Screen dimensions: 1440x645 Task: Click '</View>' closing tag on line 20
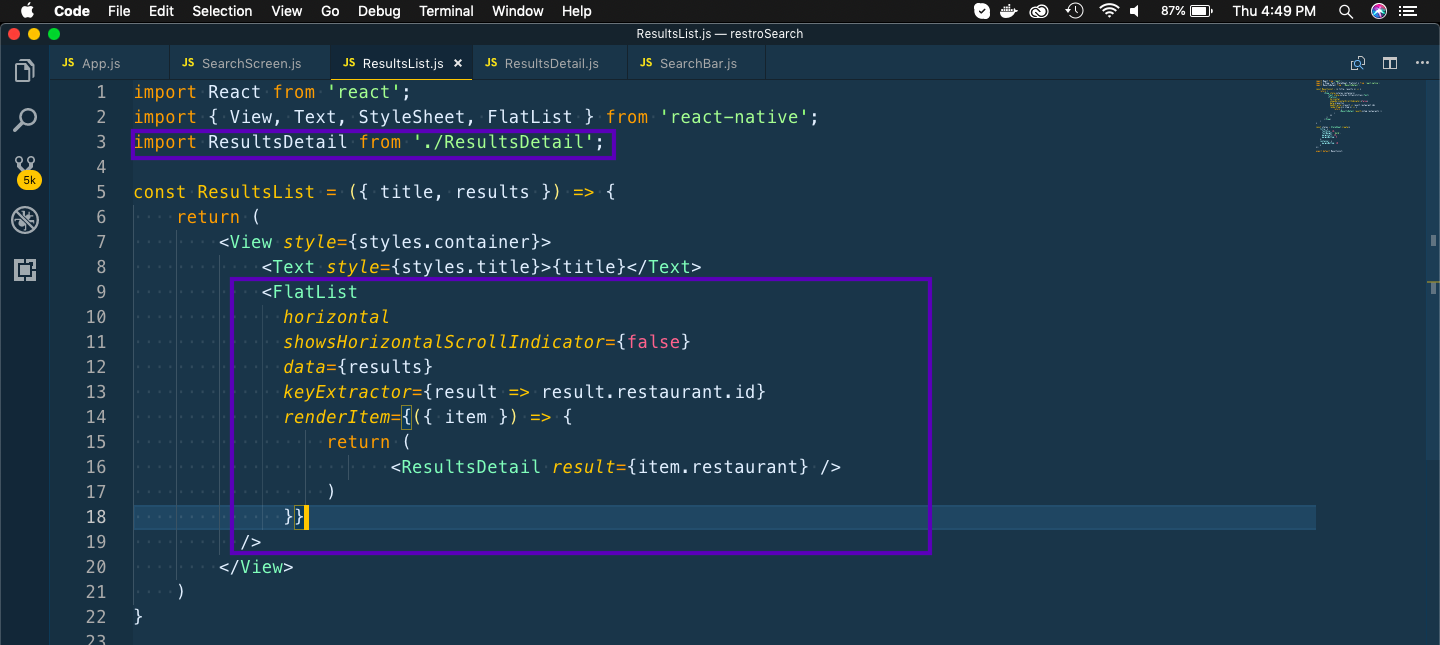pos(257,567)
